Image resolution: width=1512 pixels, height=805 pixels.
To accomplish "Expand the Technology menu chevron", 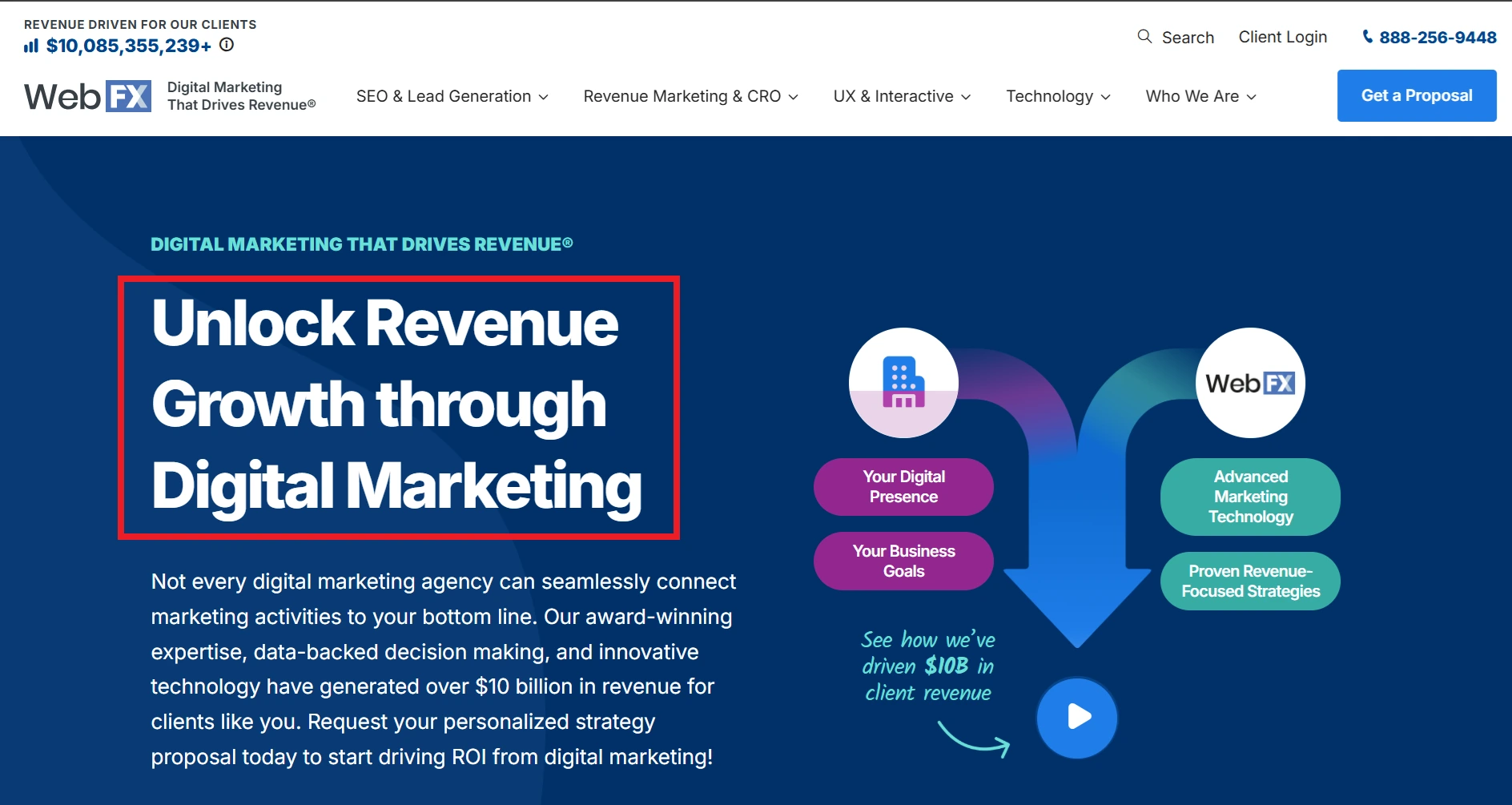I will pyautogui.click(x=1106, y=97).
